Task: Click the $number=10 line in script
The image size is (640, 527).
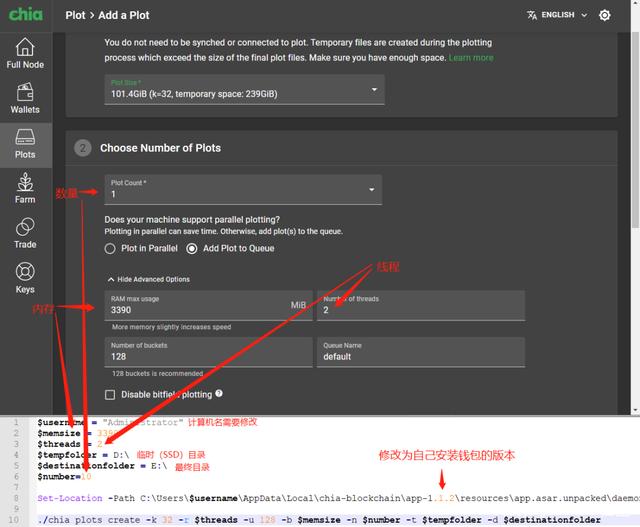Action: point(64,476)
